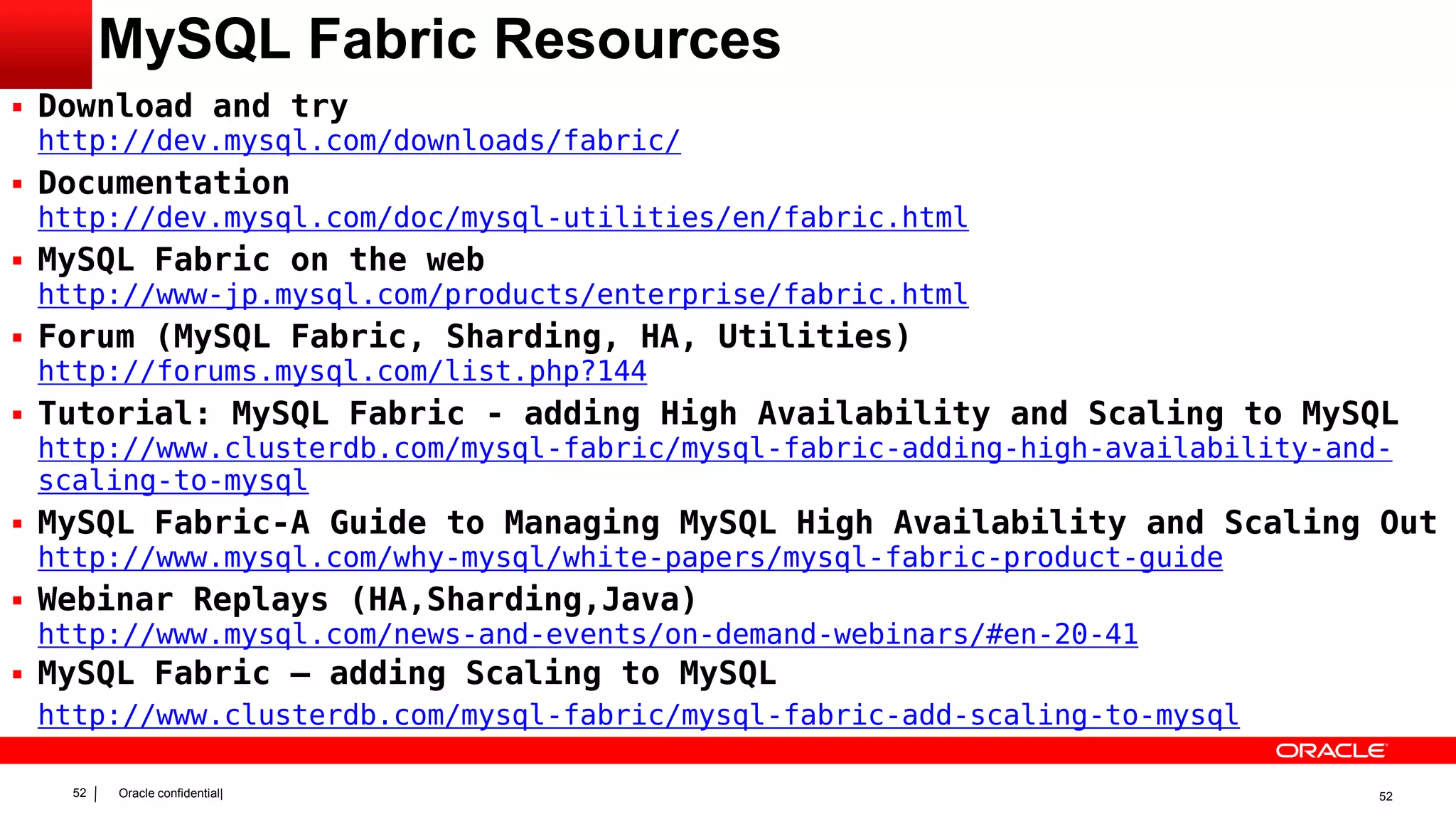Click the 'Webinar Replays (HA,Sharding,Java)' heading
The width and height of the screenshot is (1456, 819).
click(368, 599)
